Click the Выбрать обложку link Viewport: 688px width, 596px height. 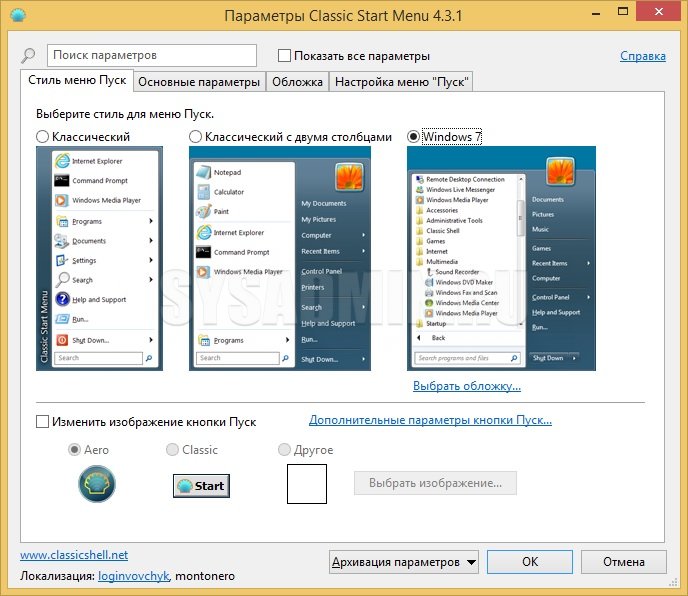(x=466, y=386)
